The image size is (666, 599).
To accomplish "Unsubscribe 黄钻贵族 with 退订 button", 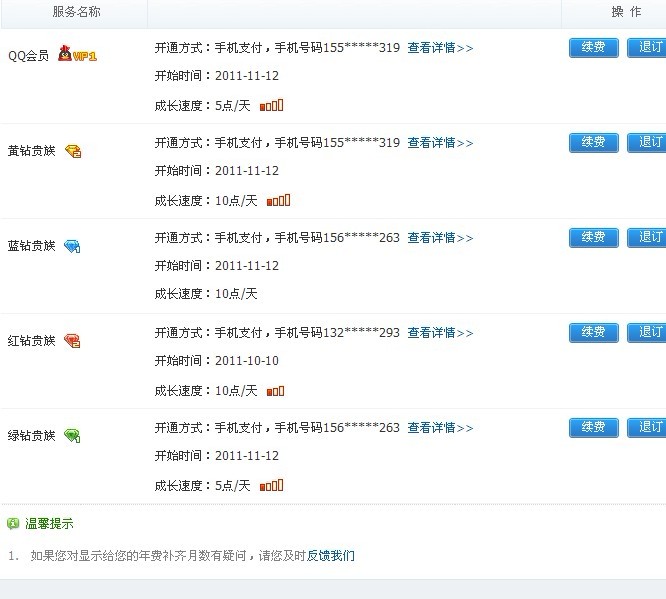I will (646, 142).
